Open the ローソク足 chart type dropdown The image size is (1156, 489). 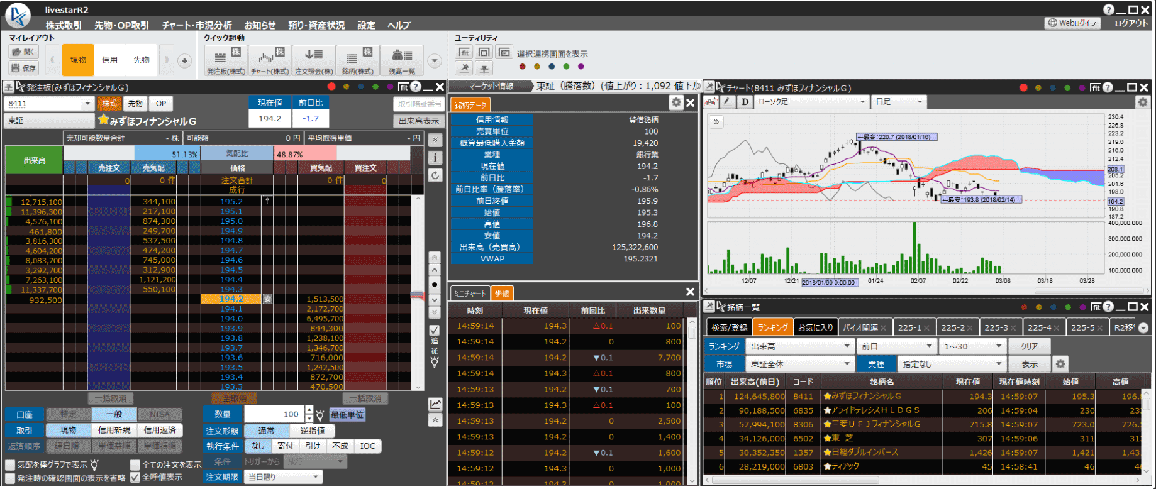click(x=811, y=102)
